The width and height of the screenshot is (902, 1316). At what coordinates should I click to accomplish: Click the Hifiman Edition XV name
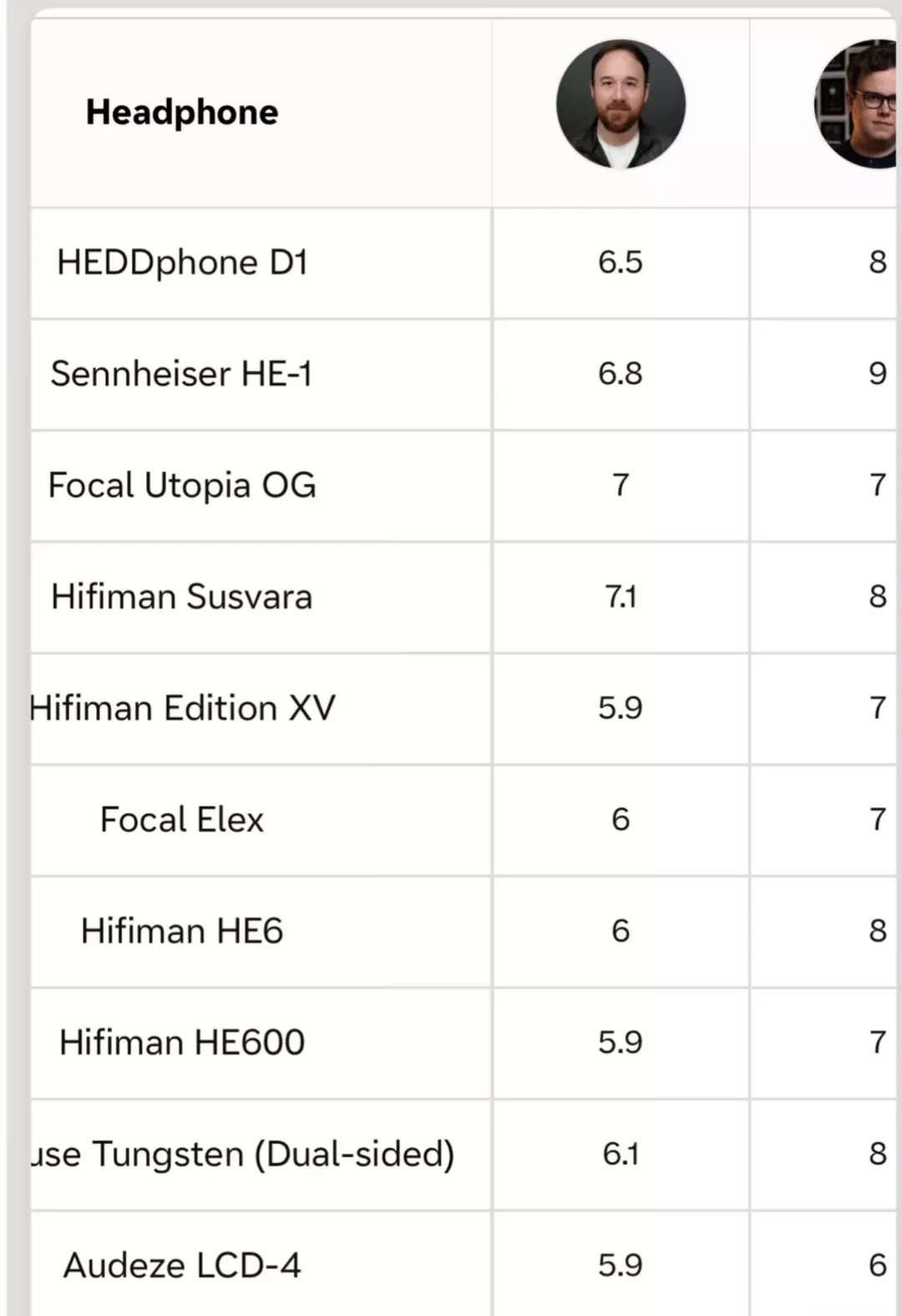click(x=184, y=709)
